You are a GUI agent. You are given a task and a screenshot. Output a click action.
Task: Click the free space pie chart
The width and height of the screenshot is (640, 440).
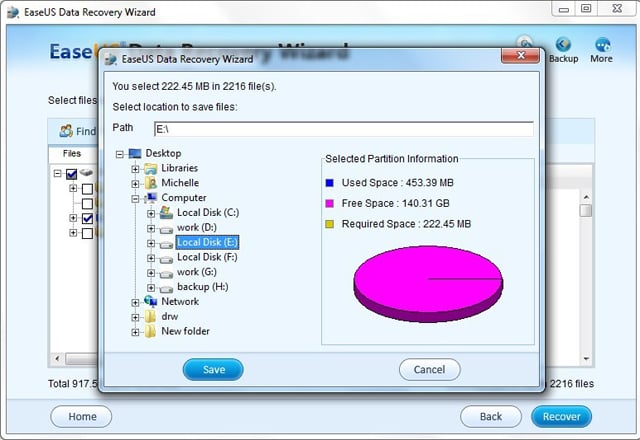coord(428,283)
